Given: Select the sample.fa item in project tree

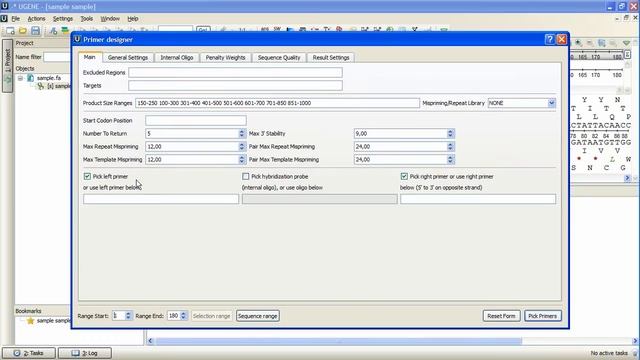Looking at the screenshot, I should [x=49, y=78].
